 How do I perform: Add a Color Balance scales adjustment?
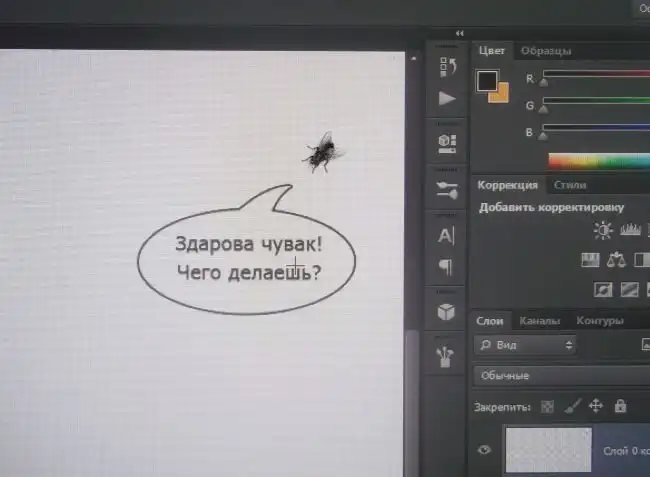coord(616,260)
